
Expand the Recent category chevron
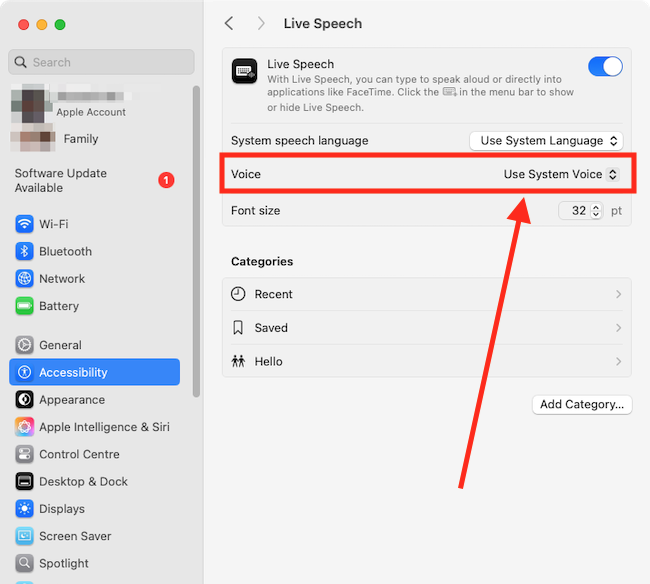tap(618, 294)
